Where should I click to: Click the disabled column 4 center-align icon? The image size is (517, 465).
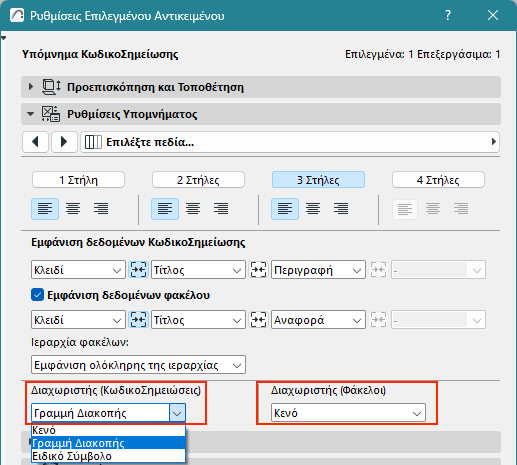click(433, 209)
